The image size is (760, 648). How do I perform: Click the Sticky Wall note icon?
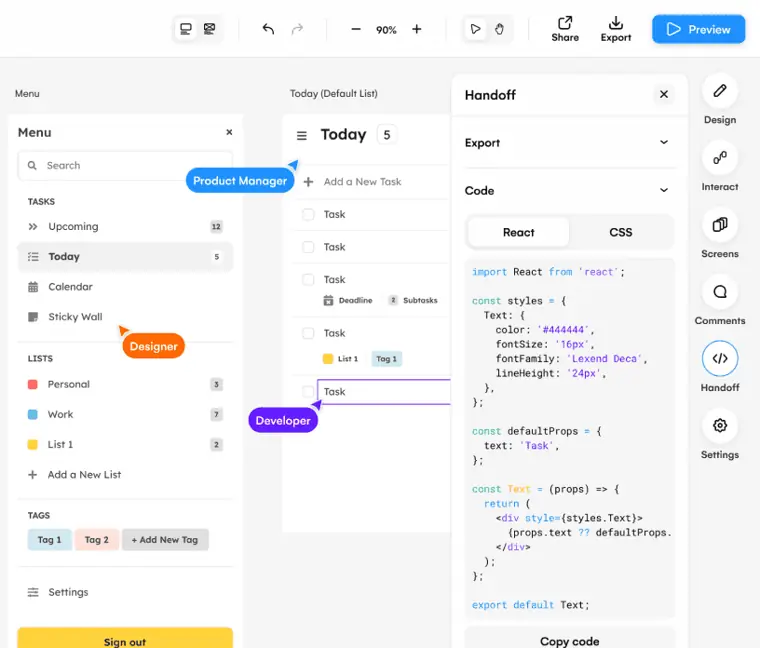33,317
